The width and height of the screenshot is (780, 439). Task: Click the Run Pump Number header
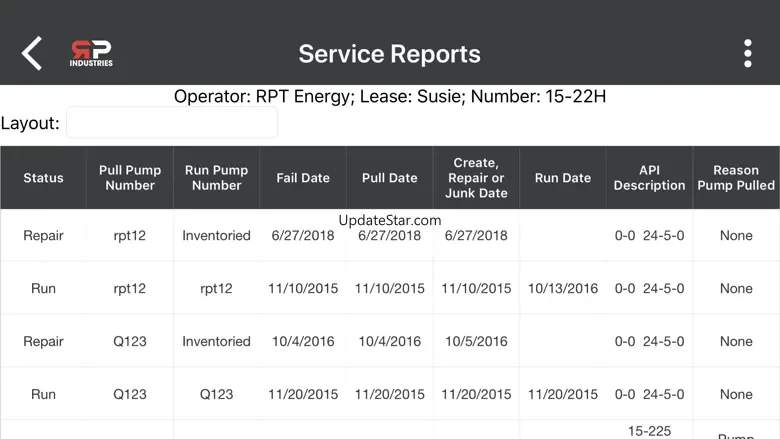[216, 178]
